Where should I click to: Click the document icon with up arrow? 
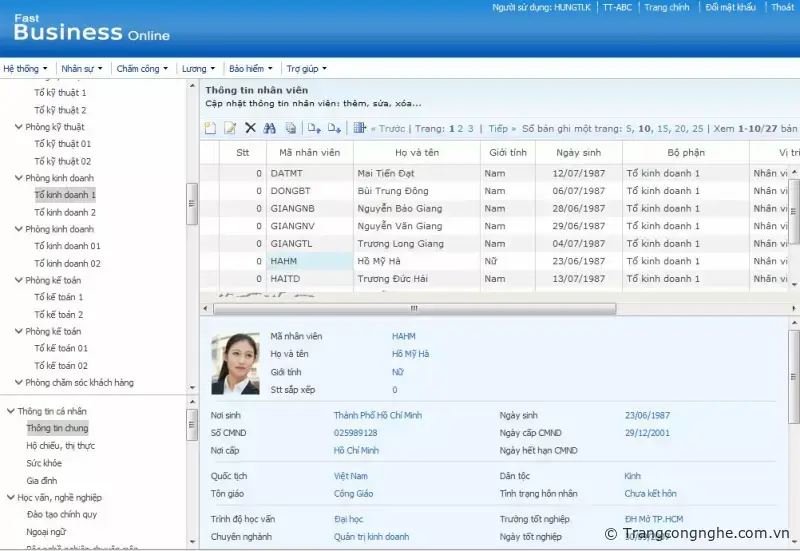pos(314,128)
